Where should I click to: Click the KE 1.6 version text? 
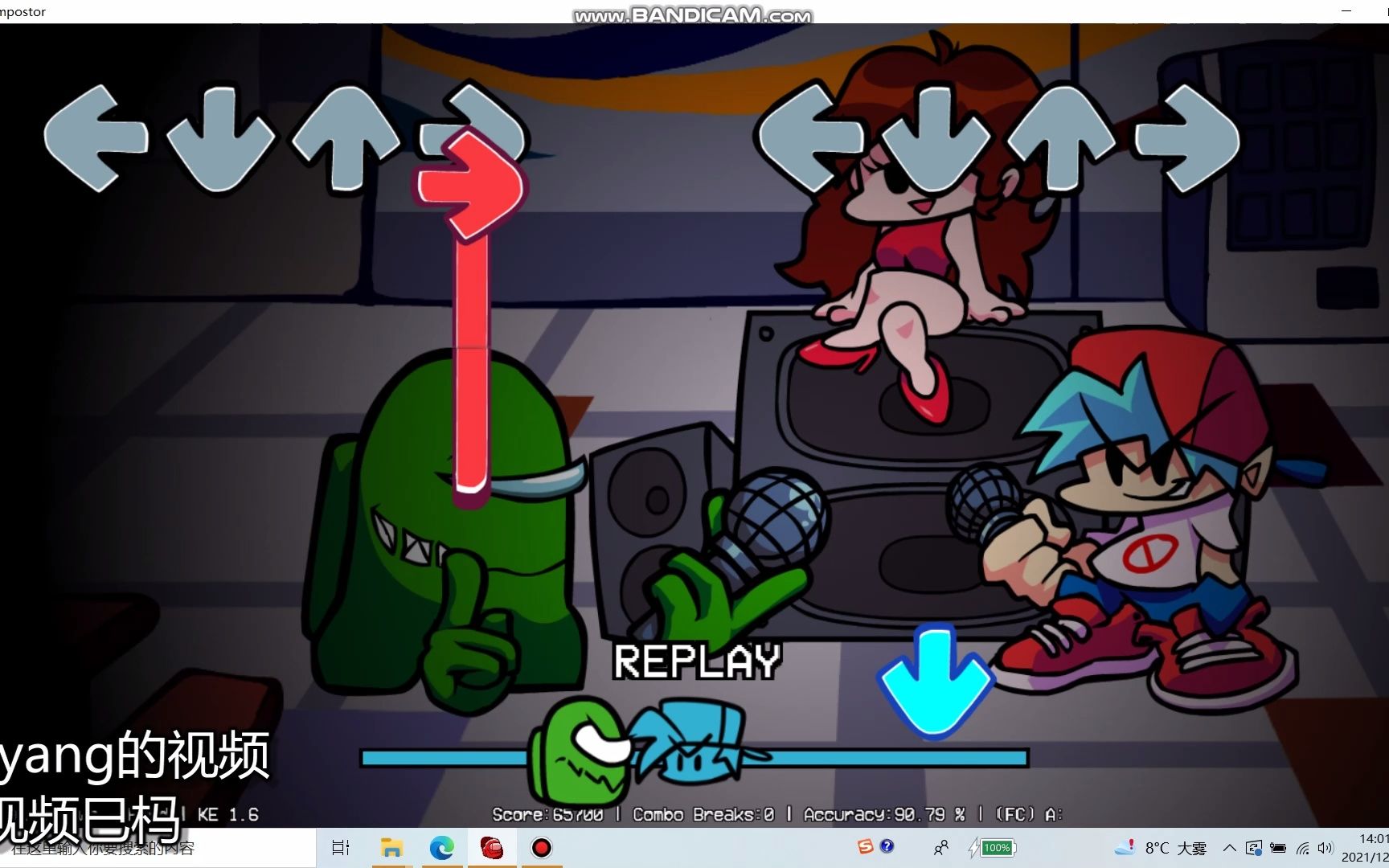(x=228, y=814)
